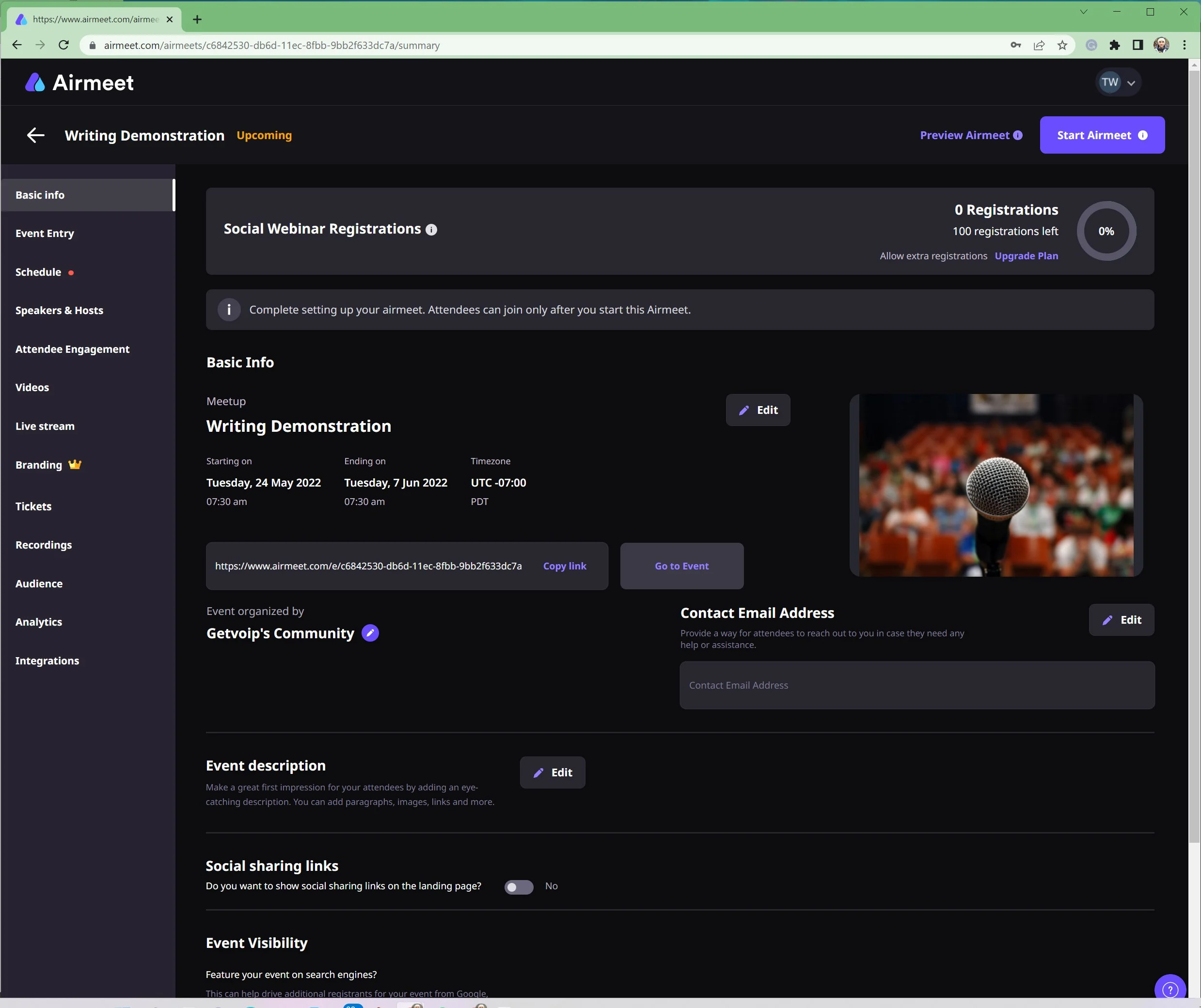Click the Contact Email Address input field
Image resolution: width=1201 pixels, height=1008 pixels.
point(917,684)
